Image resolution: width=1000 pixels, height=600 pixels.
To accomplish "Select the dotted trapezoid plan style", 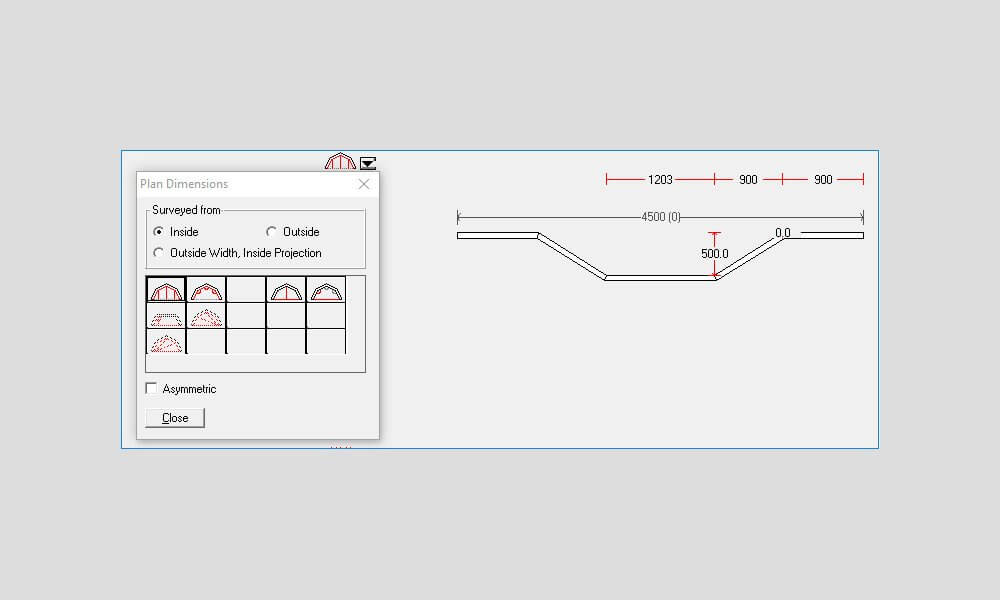I will point(165,317).
